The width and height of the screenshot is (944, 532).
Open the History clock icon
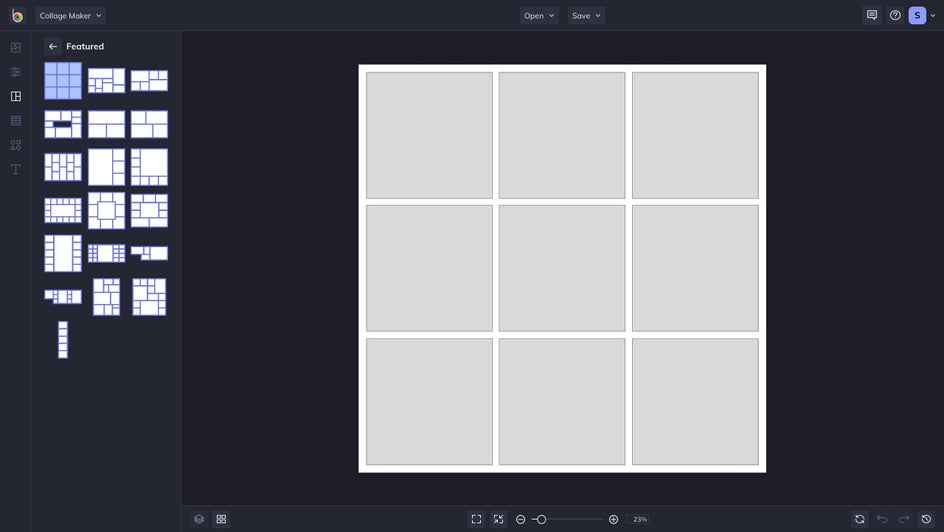point(927,519)
